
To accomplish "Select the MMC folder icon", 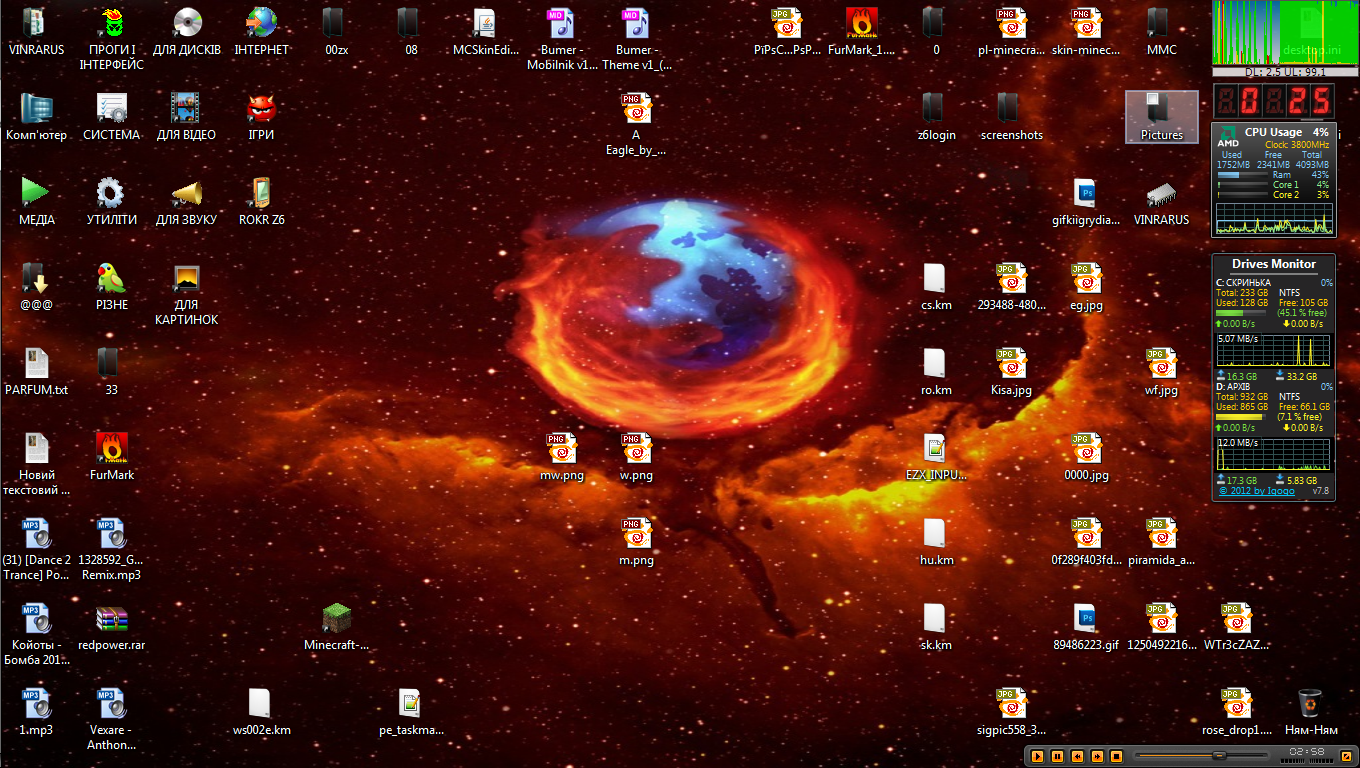I will 1161,32.
